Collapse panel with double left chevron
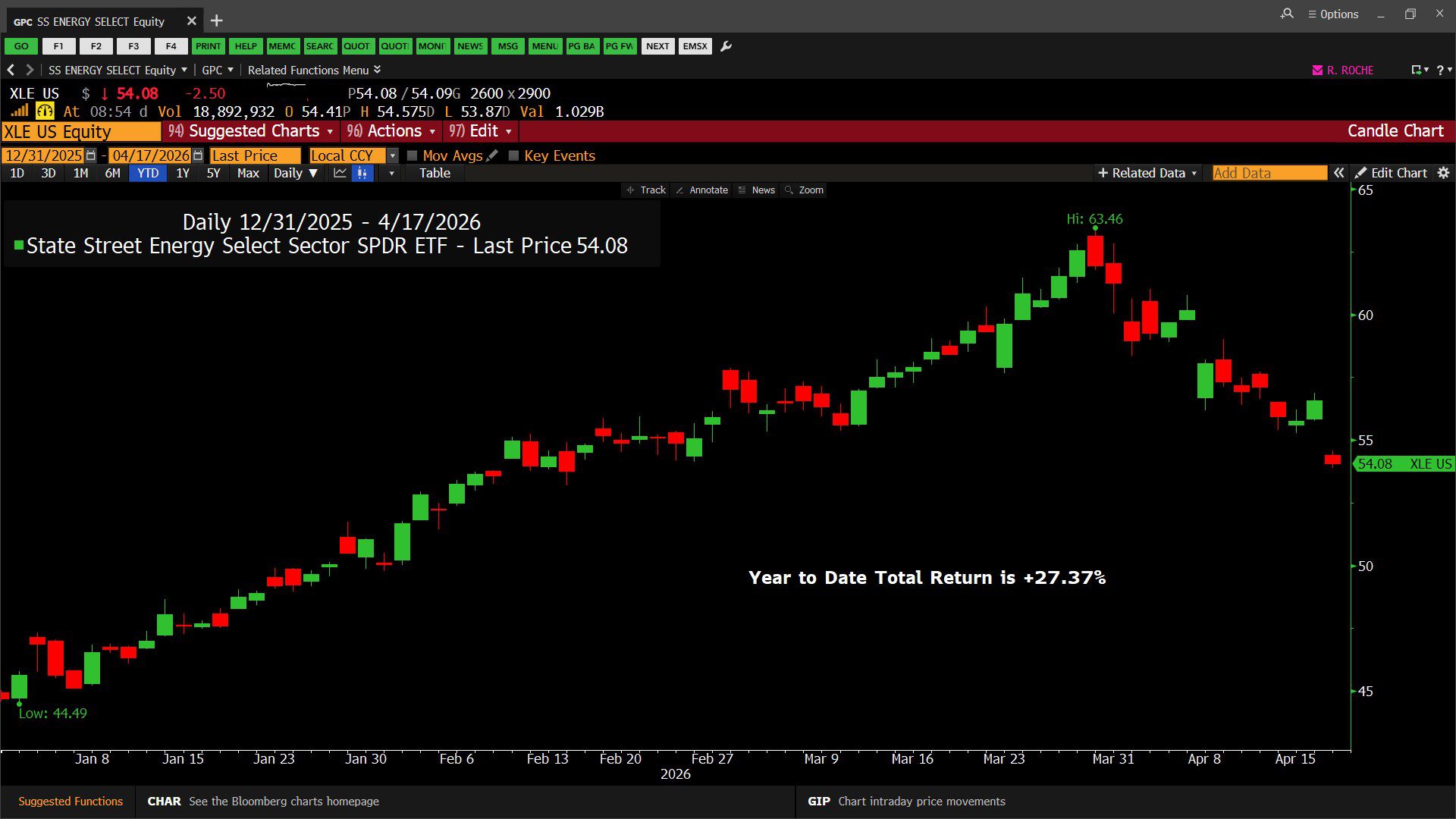The width and height of the screenshot is (1456, 819). point(1339,173)
